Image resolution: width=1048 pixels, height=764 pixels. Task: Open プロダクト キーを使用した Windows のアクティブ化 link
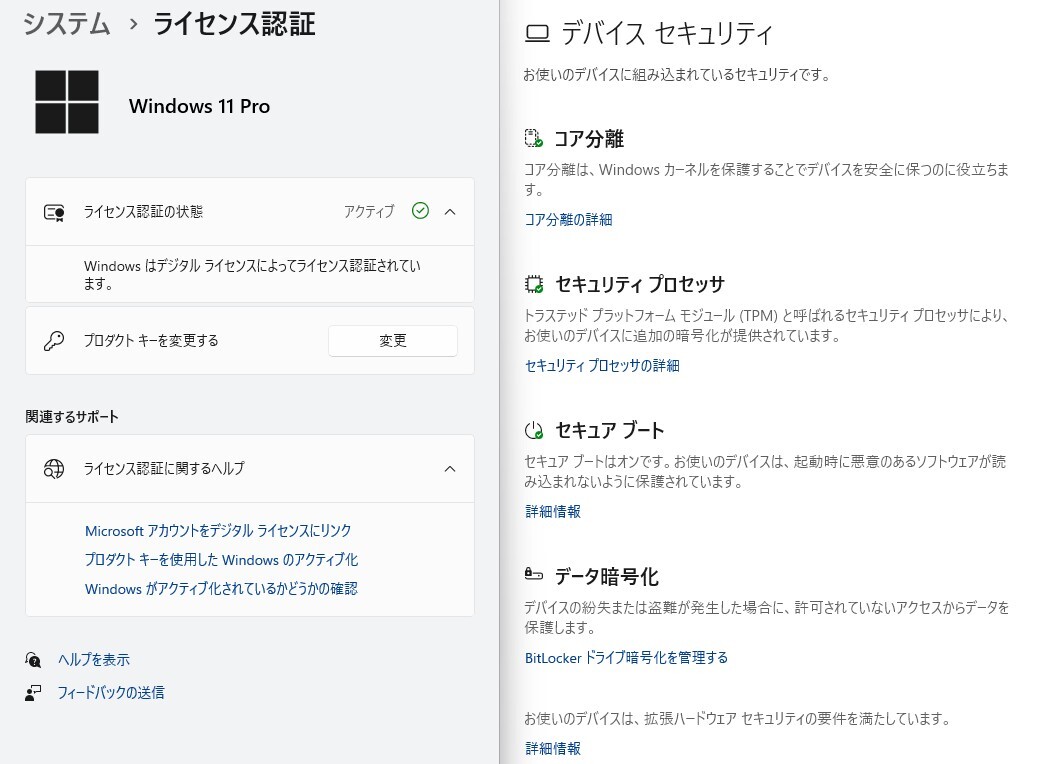coord(221,559)
